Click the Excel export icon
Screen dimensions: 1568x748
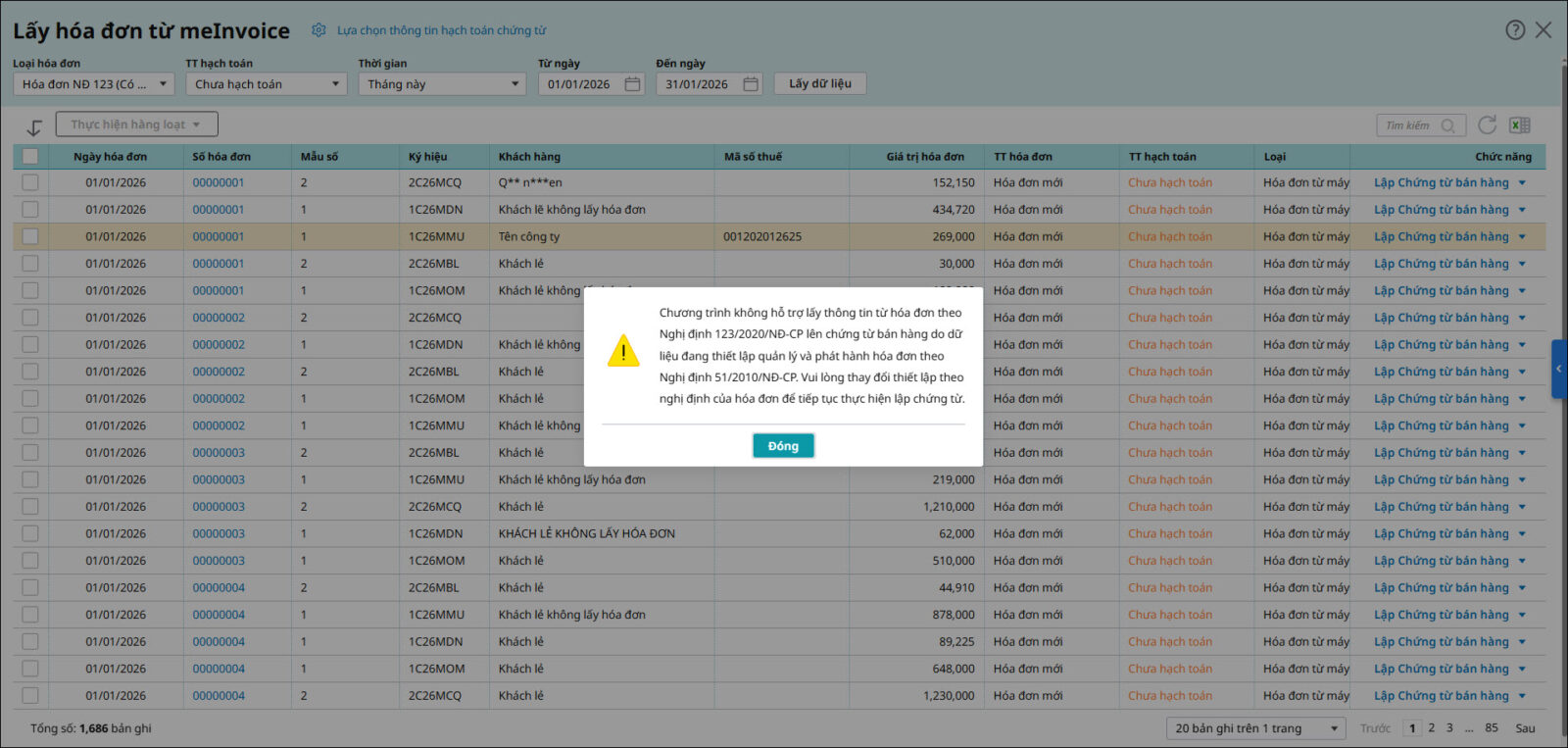[x=1520, y=125]
